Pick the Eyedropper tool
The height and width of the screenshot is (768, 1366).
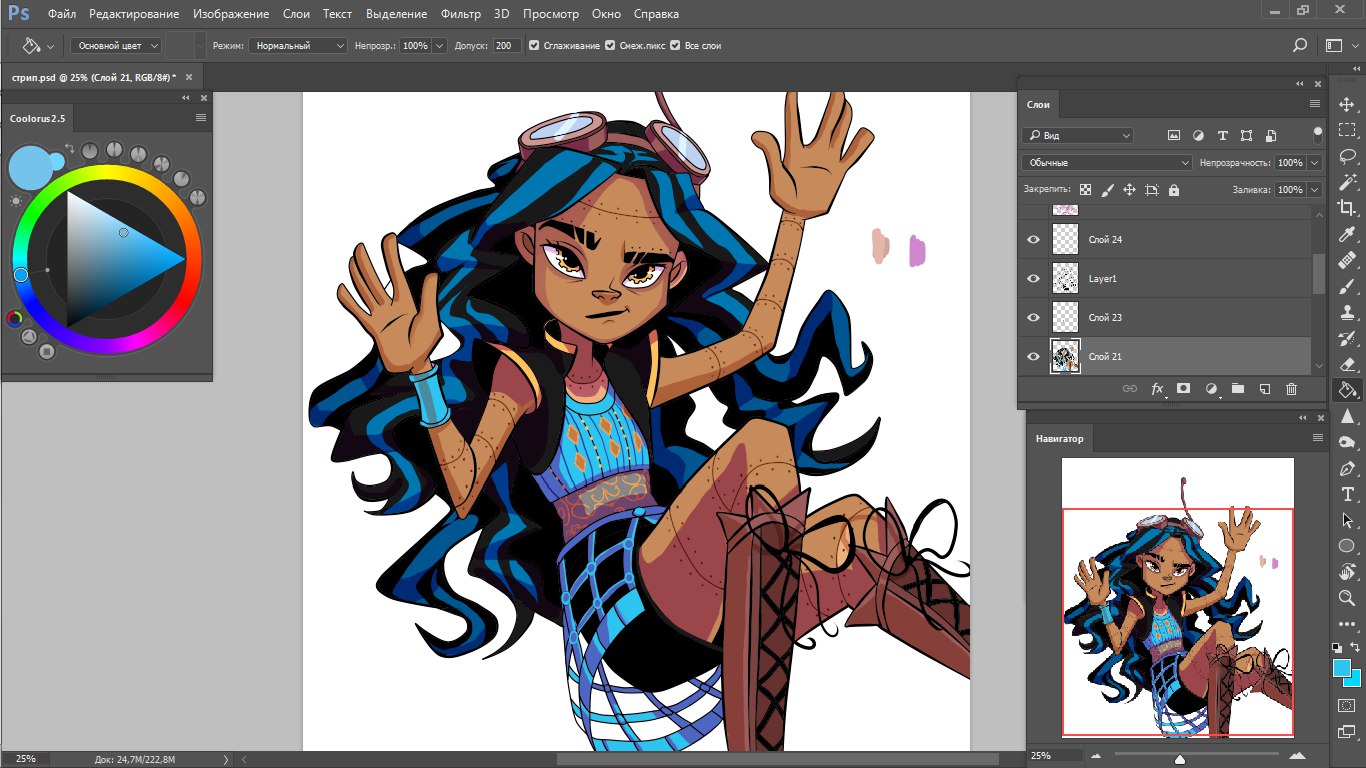pos(1347,235)
